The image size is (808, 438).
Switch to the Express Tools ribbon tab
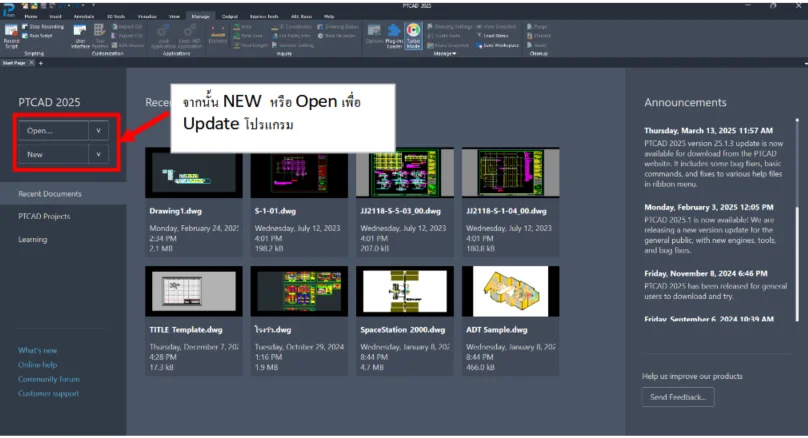pyautogui.click(x=264, y=16)
